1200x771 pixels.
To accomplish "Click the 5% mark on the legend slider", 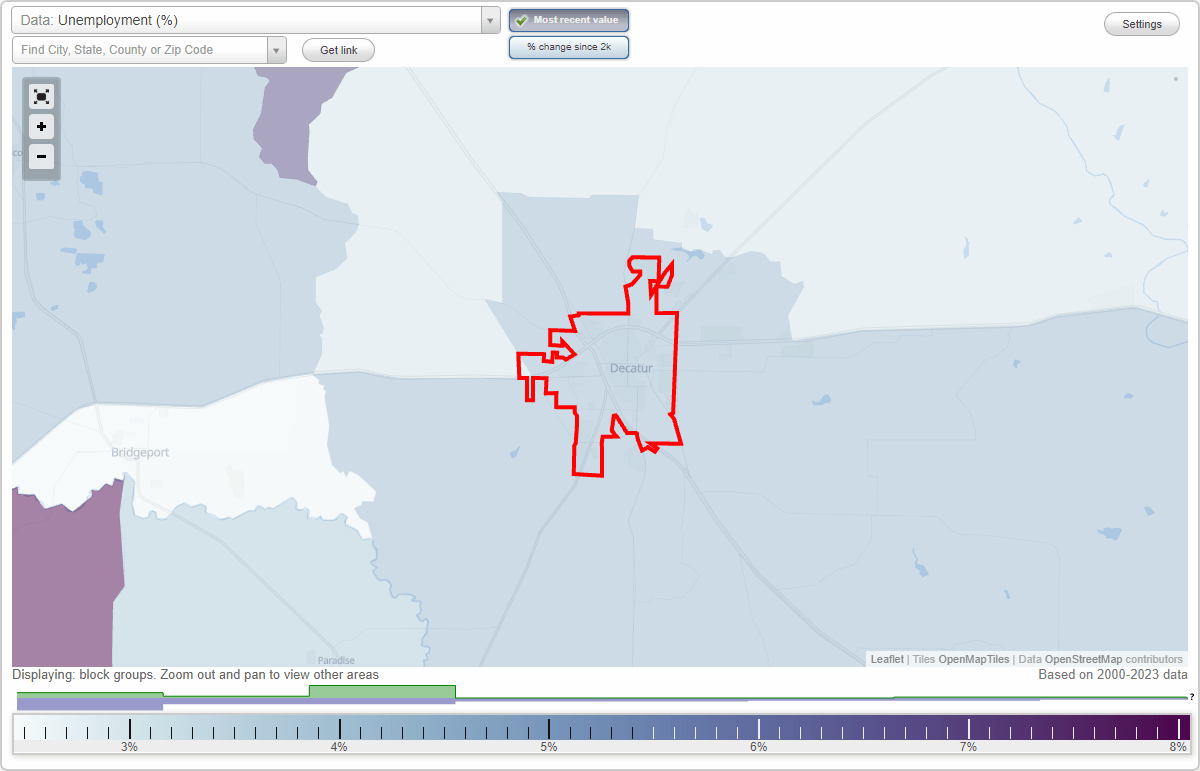I will pos(548,731).
